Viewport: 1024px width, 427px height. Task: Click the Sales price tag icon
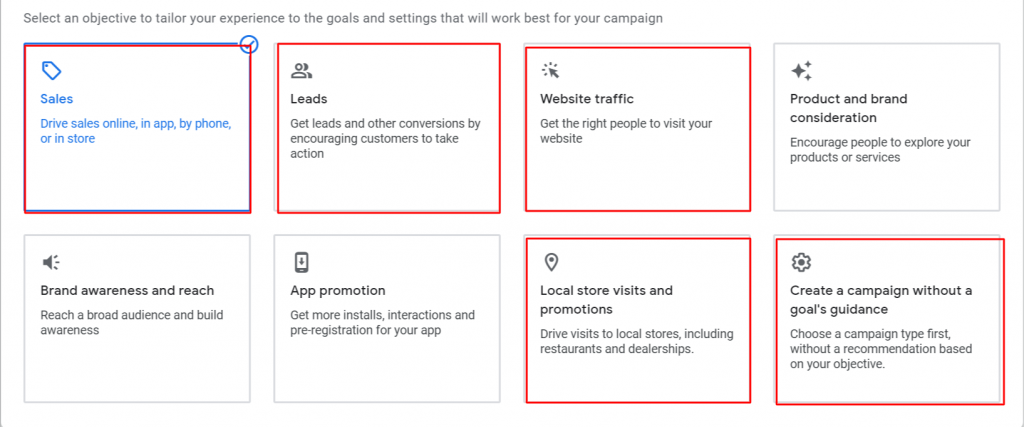(51, 71)
